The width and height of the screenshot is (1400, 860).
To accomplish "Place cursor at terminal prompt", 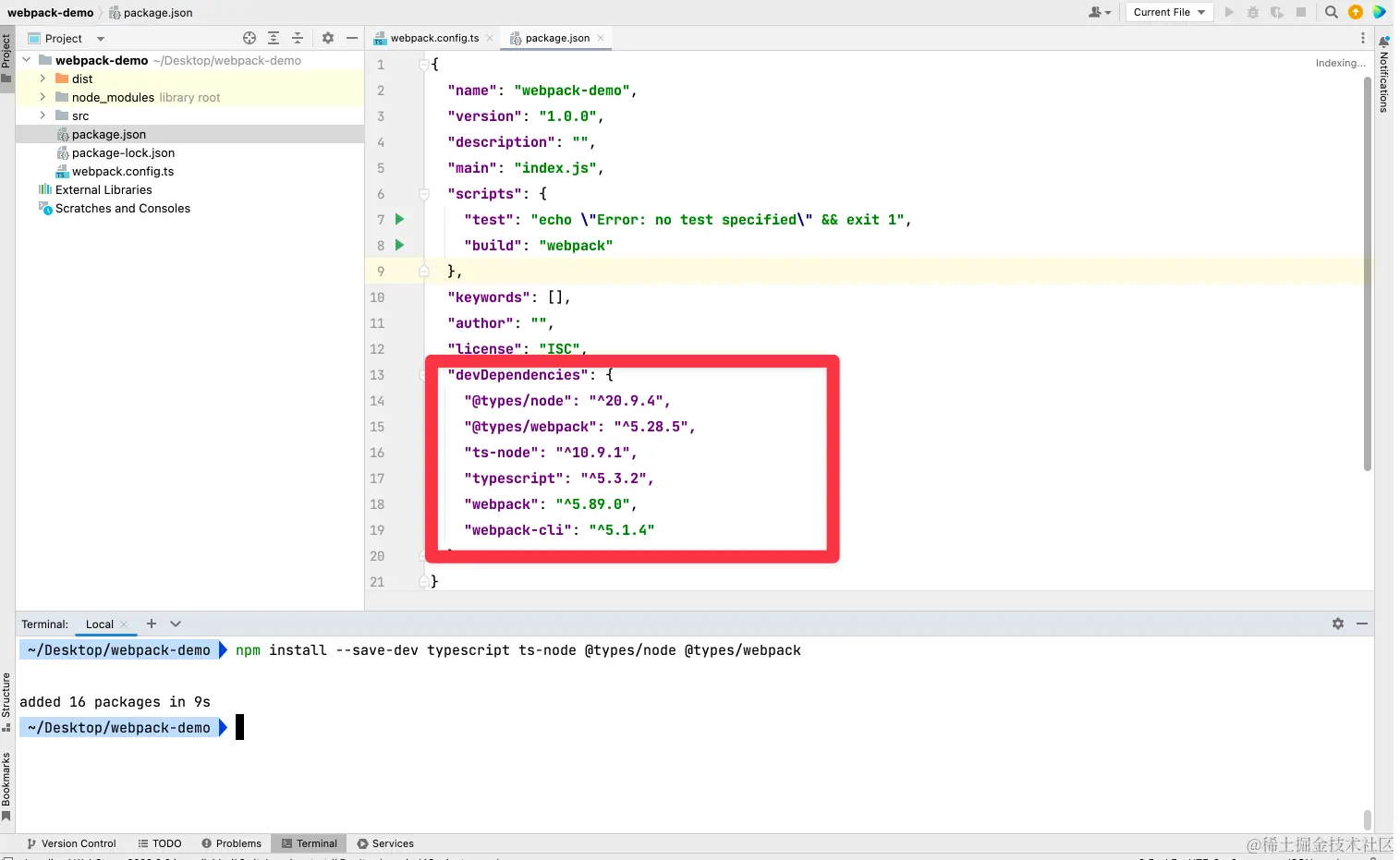I will [x=240, y=727].
